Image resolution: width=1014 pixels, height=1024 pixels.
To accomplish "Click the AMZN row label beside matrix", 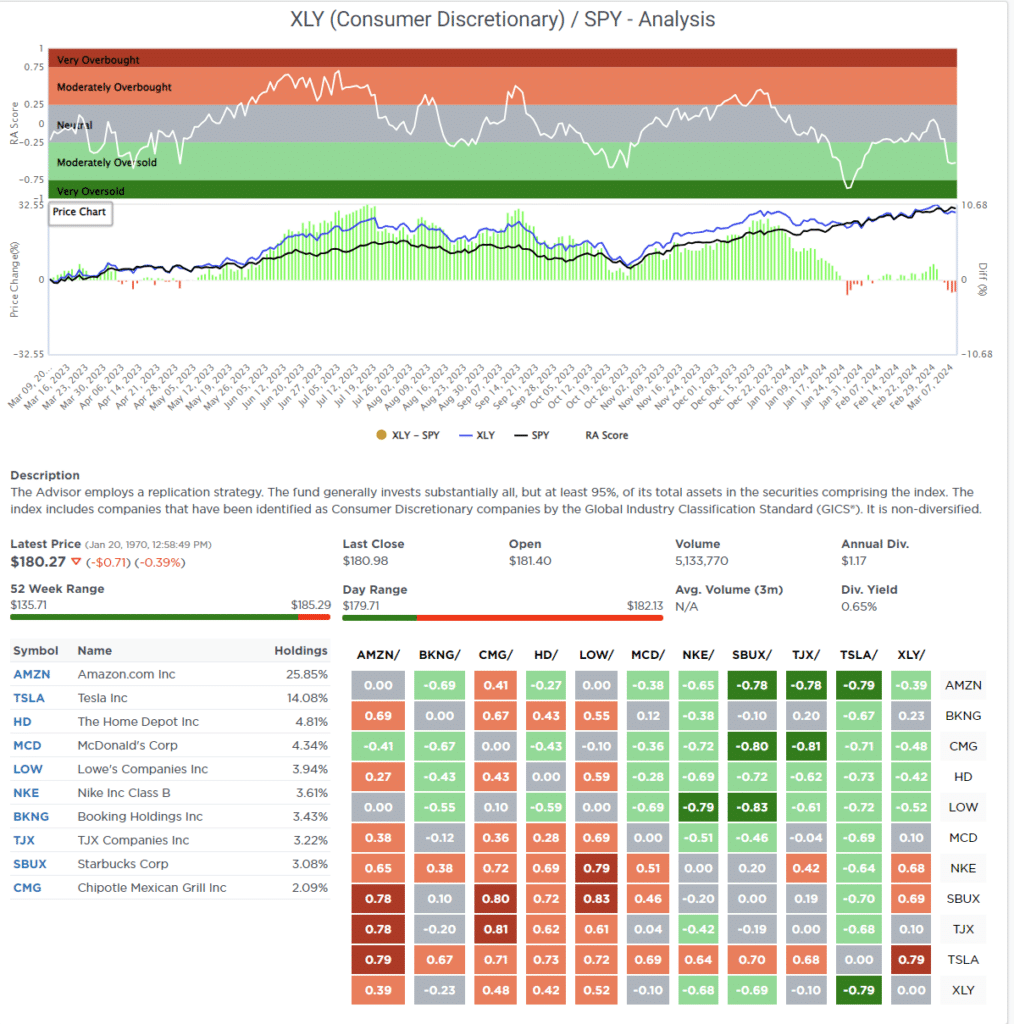I will point(963,685).
